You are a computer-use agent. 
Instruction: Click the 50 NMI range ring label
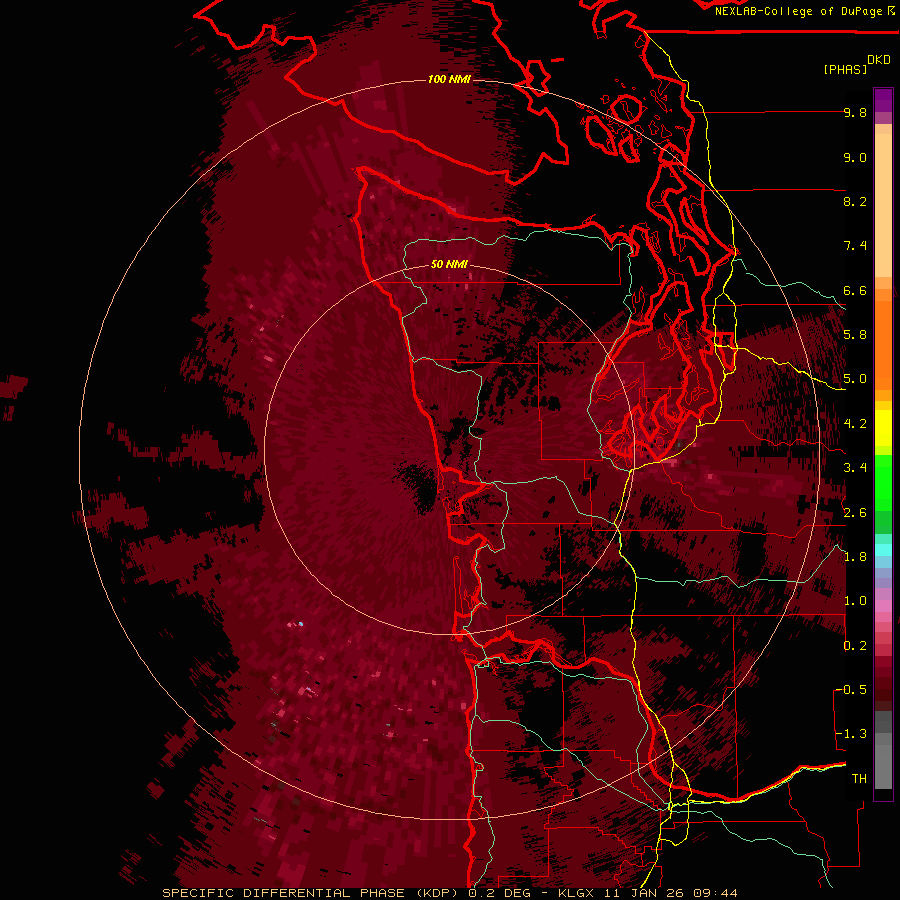[x=449, y=265]
